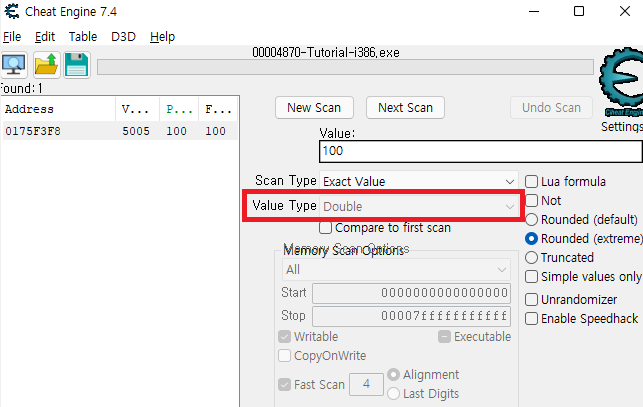The width and height of the screenshot is (643, 407).
Task: Click the Value column header
Action: click(x=138, y=110)
